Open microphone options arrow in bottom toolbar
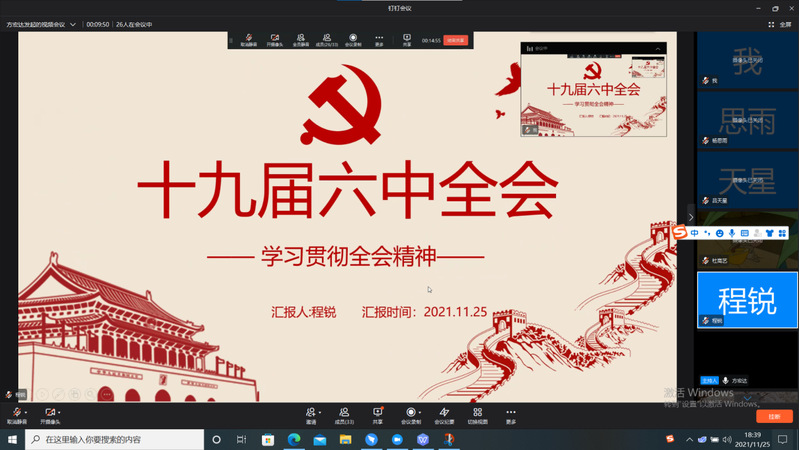 point(25,412)
